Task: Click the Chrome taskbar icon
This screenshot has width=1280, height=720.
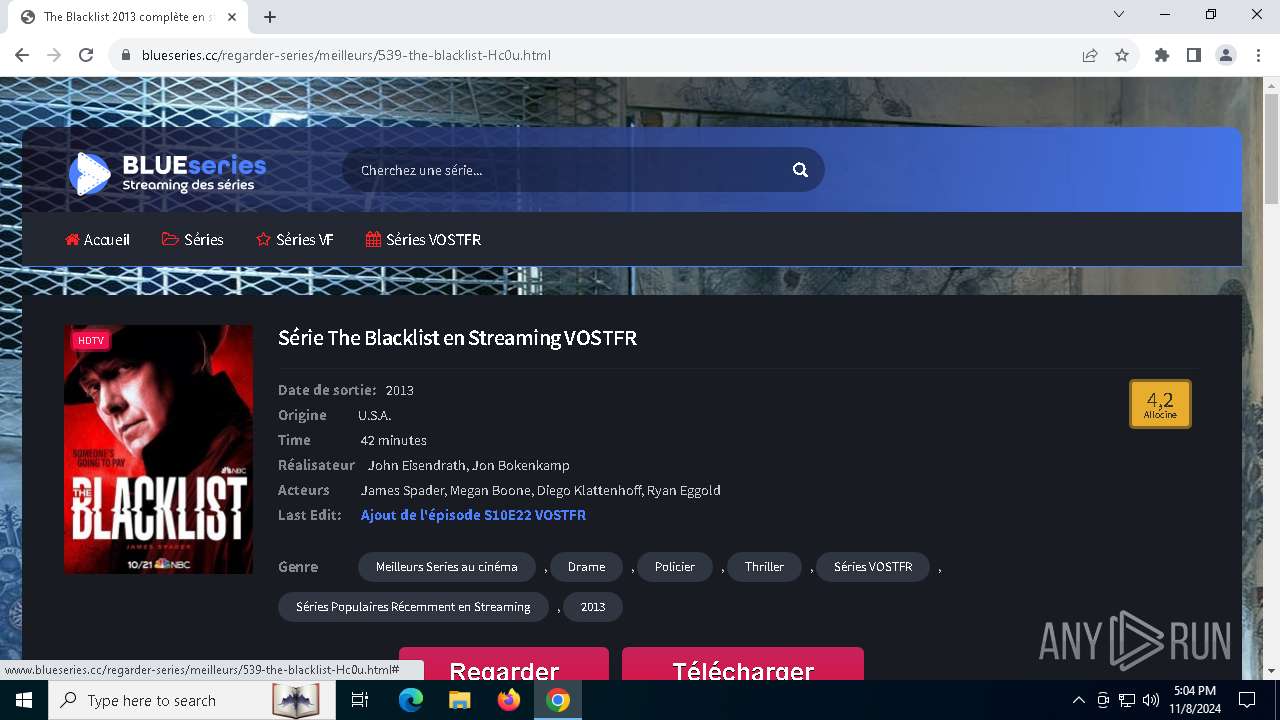Action: tap(558, 700)
